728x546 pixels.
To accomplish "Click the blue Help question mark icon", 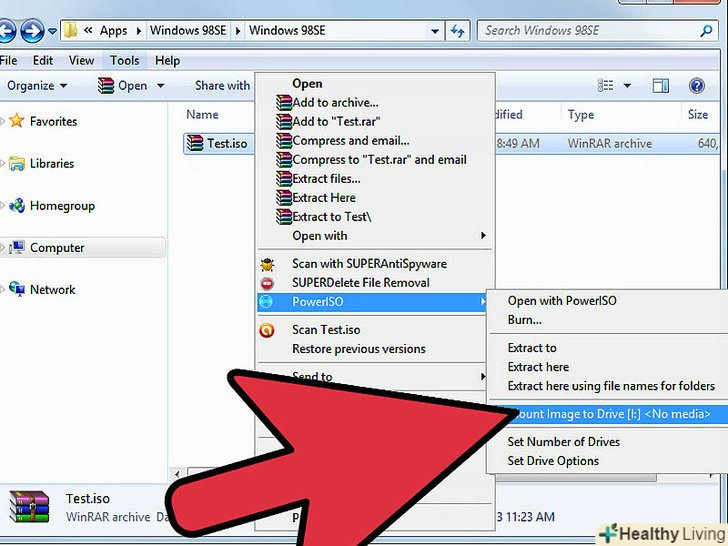I will [x=697, y=86].
